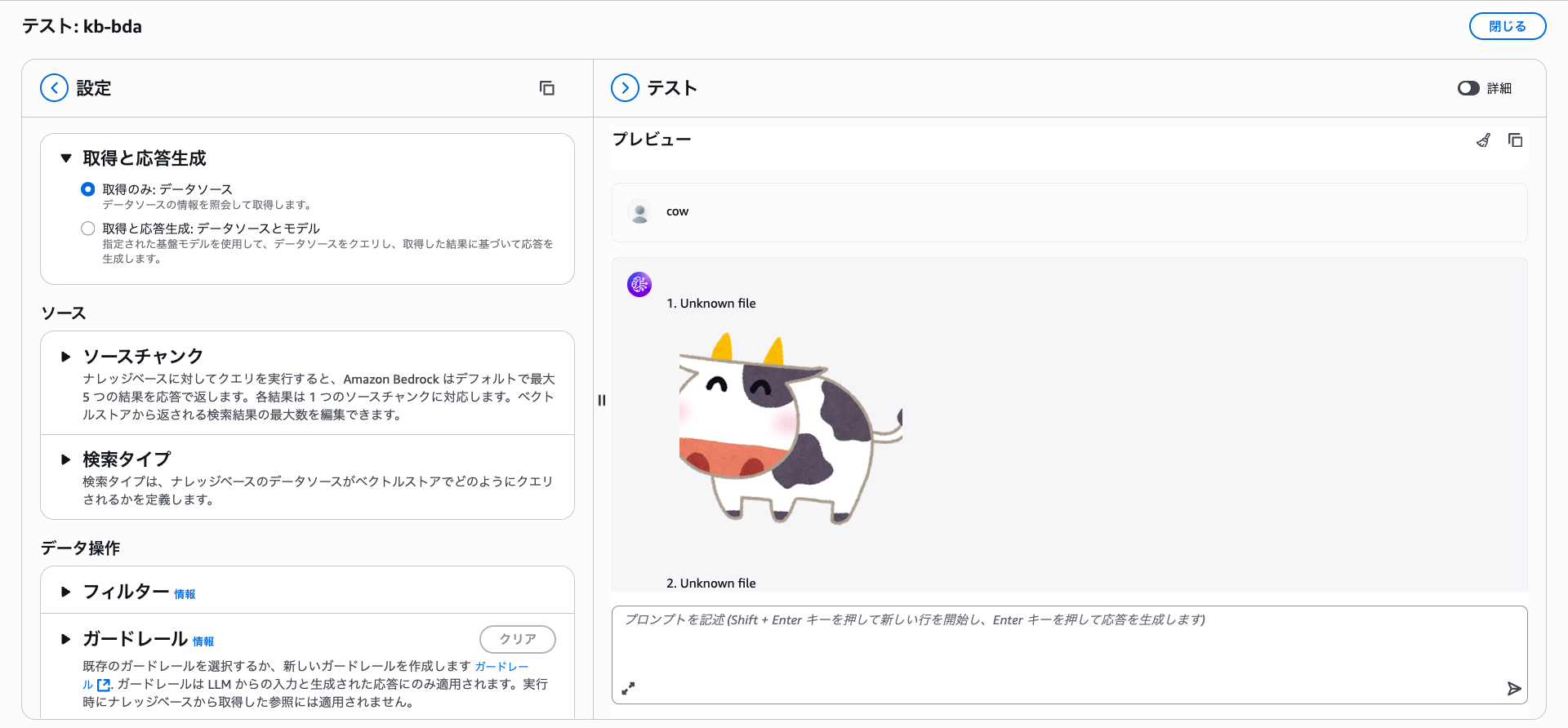Open the 情報 link next to ガードレール

203,641
